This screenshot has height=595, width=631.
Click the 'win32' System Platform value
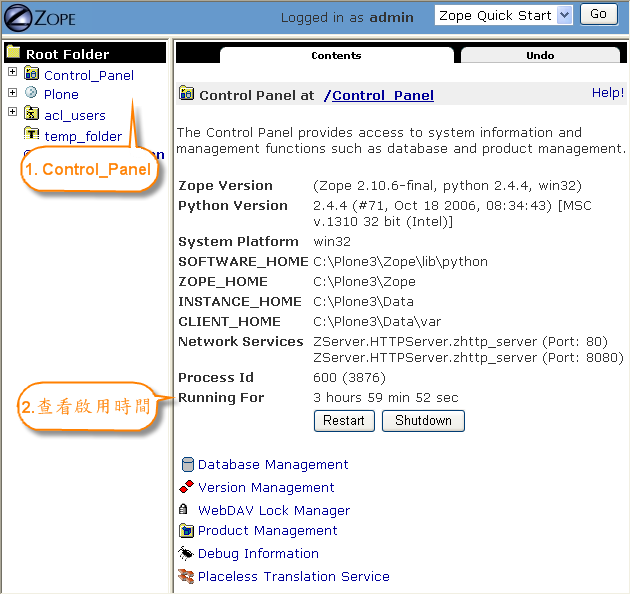[332, 242]
